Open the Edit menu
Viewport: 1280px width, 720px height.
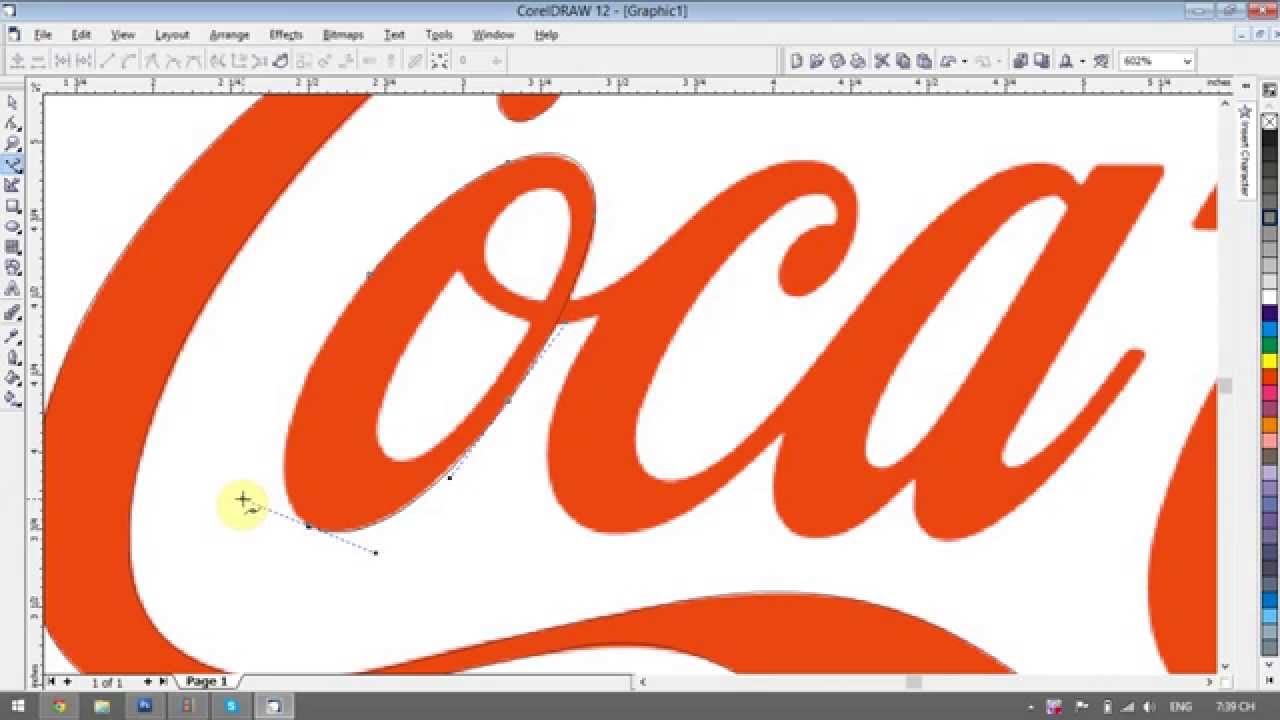click(x=81, y=34)
